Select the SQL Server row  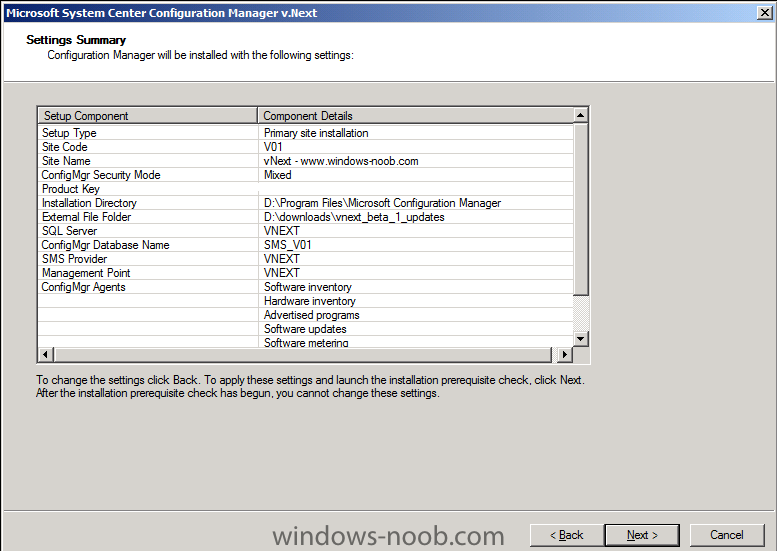[306, 231]
